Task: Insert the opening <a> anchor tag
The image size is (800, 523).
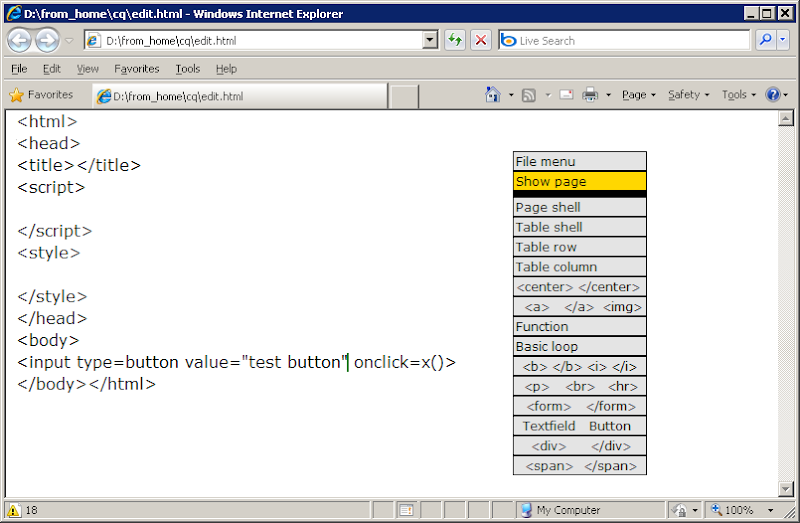Action: click(537, 307)
